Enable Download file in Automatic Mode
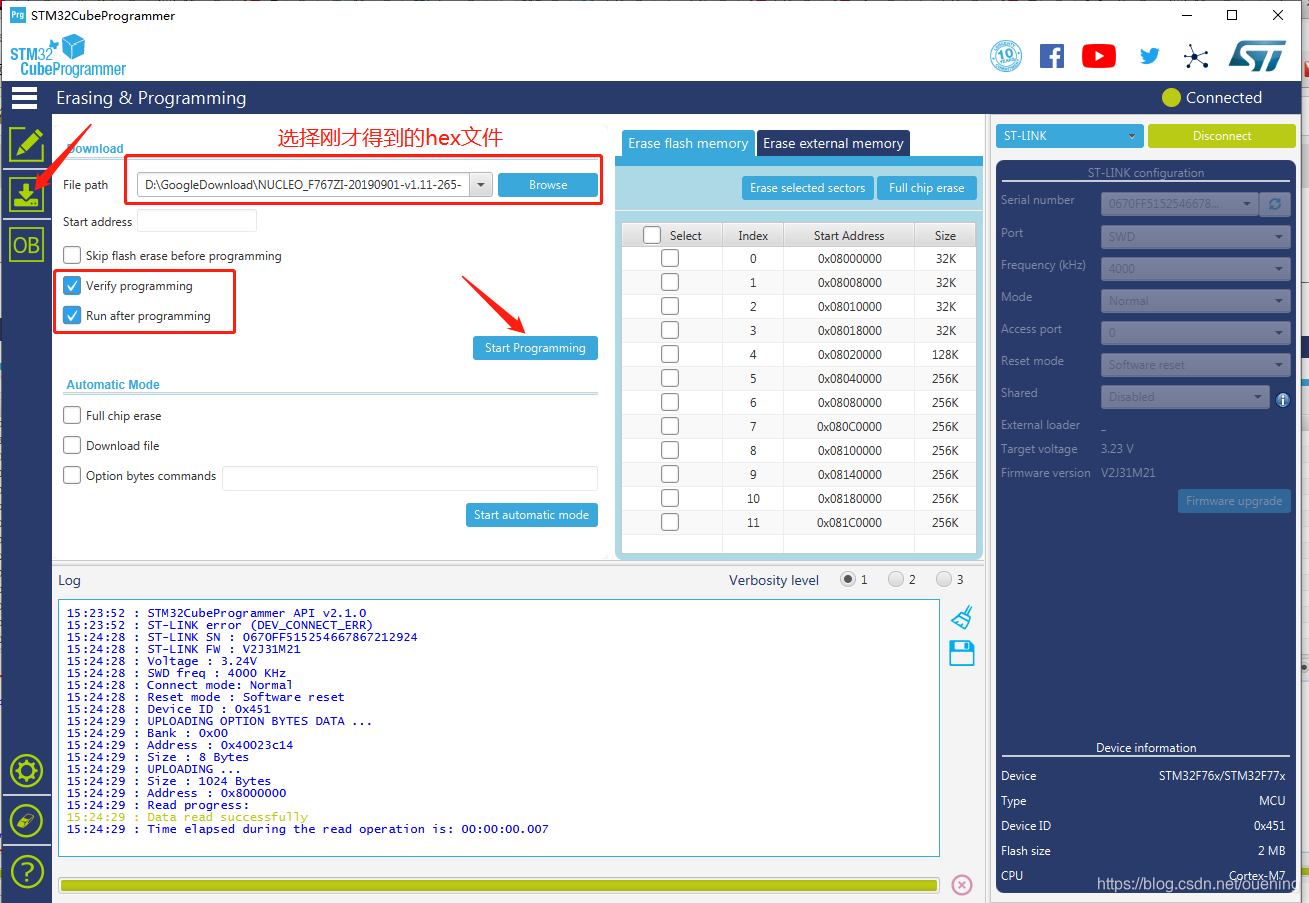 [72, 445]
